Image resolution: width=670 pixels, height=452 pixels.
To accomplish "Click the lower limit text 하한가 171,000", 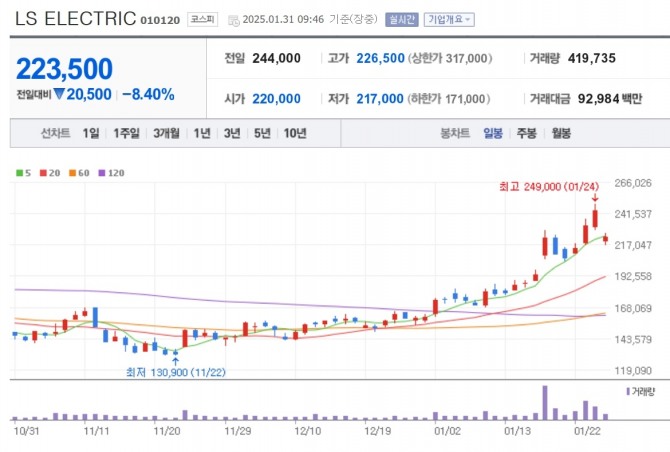I will click(449, 99).
